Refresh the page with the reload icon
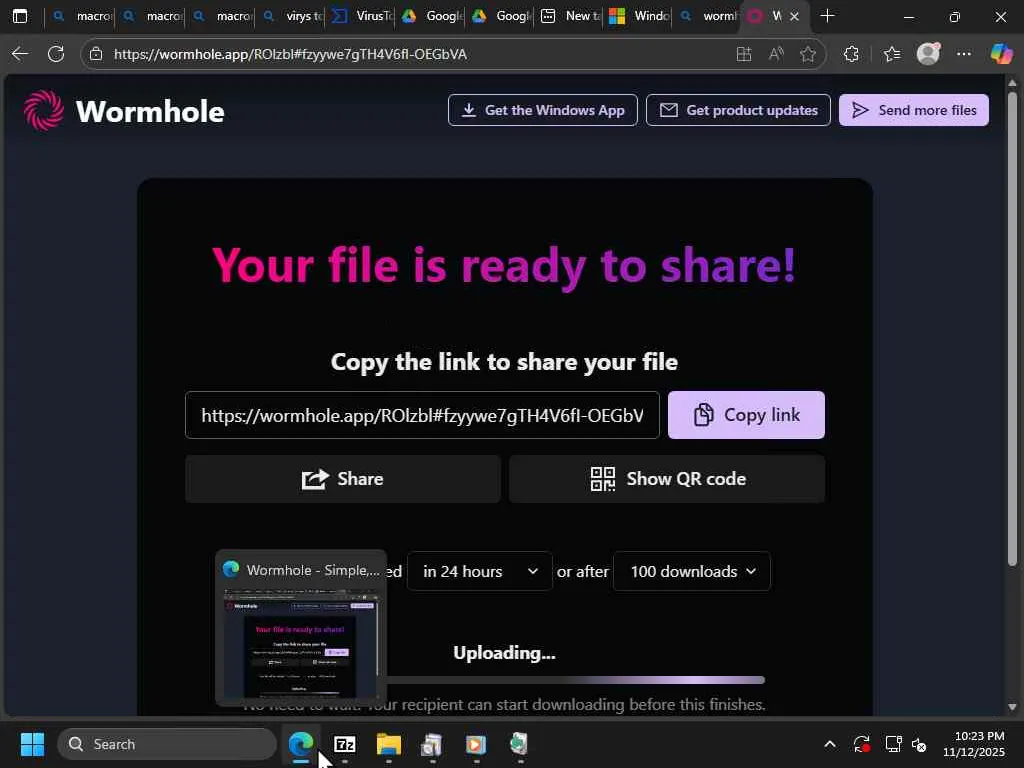Screen dimensions: 1024x768 tap(56, 54)
